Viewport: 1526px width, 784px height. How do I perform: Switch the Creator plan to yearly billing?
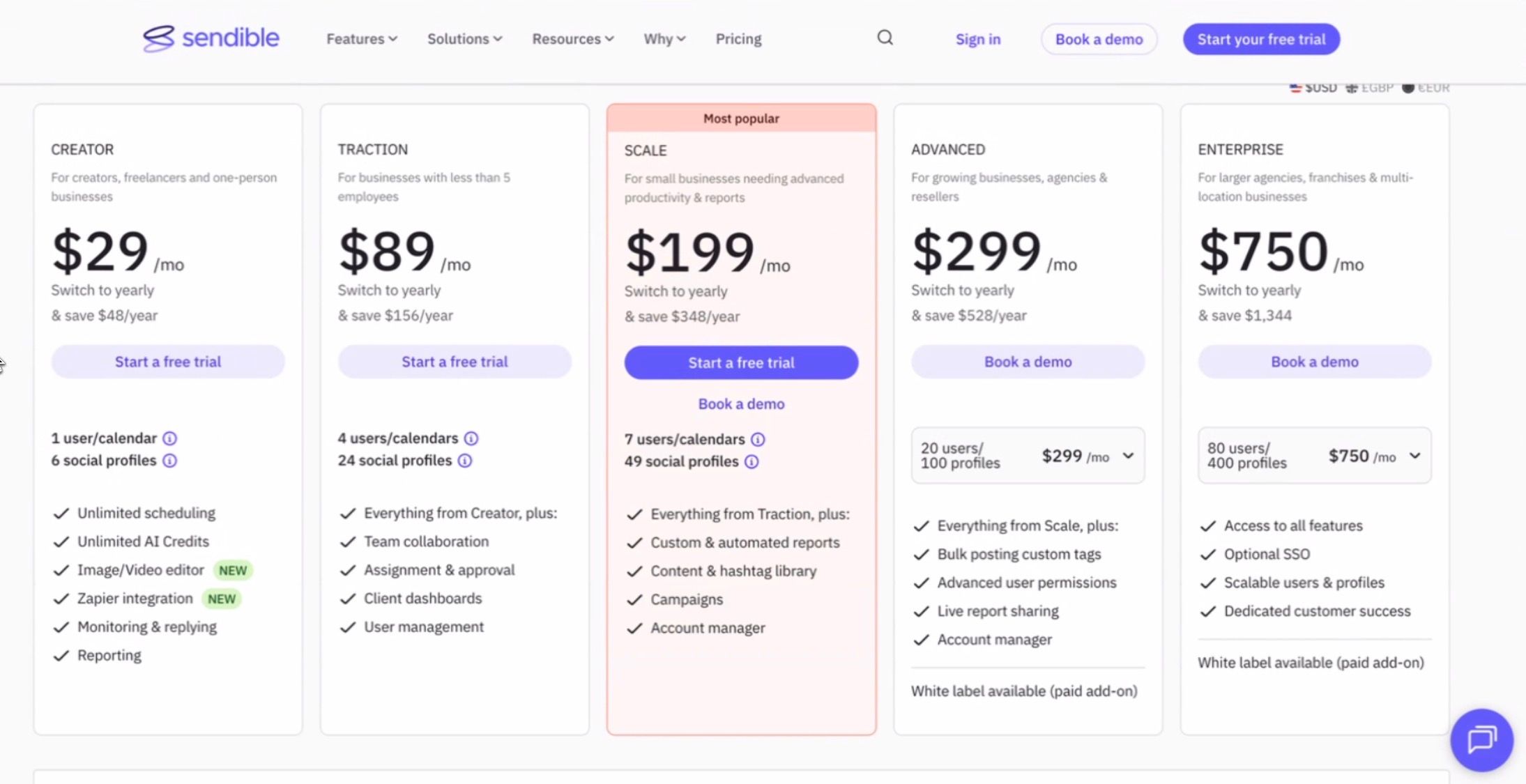(x=102, y=290)
